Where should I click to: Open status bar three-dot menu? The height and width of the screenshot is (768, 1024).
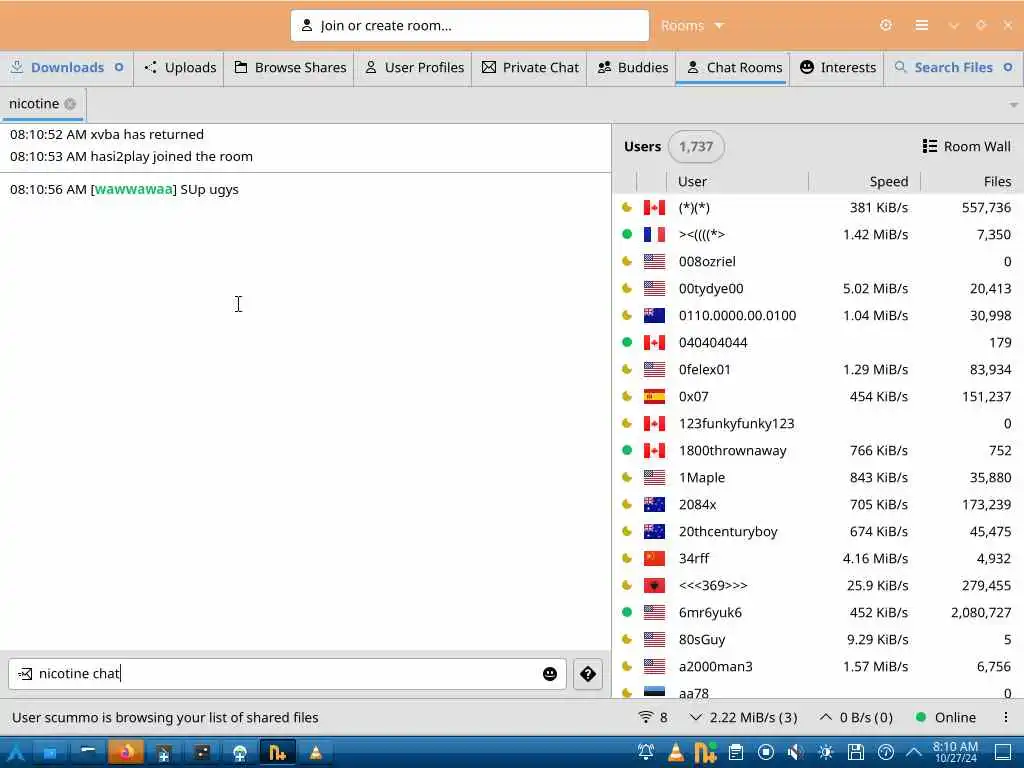(1006, 718)
